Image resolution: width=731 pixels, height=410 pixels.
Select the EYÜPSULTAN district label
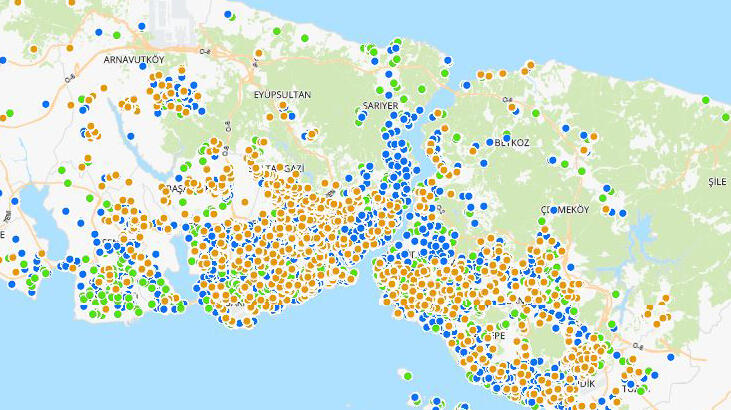click(282, 94)
